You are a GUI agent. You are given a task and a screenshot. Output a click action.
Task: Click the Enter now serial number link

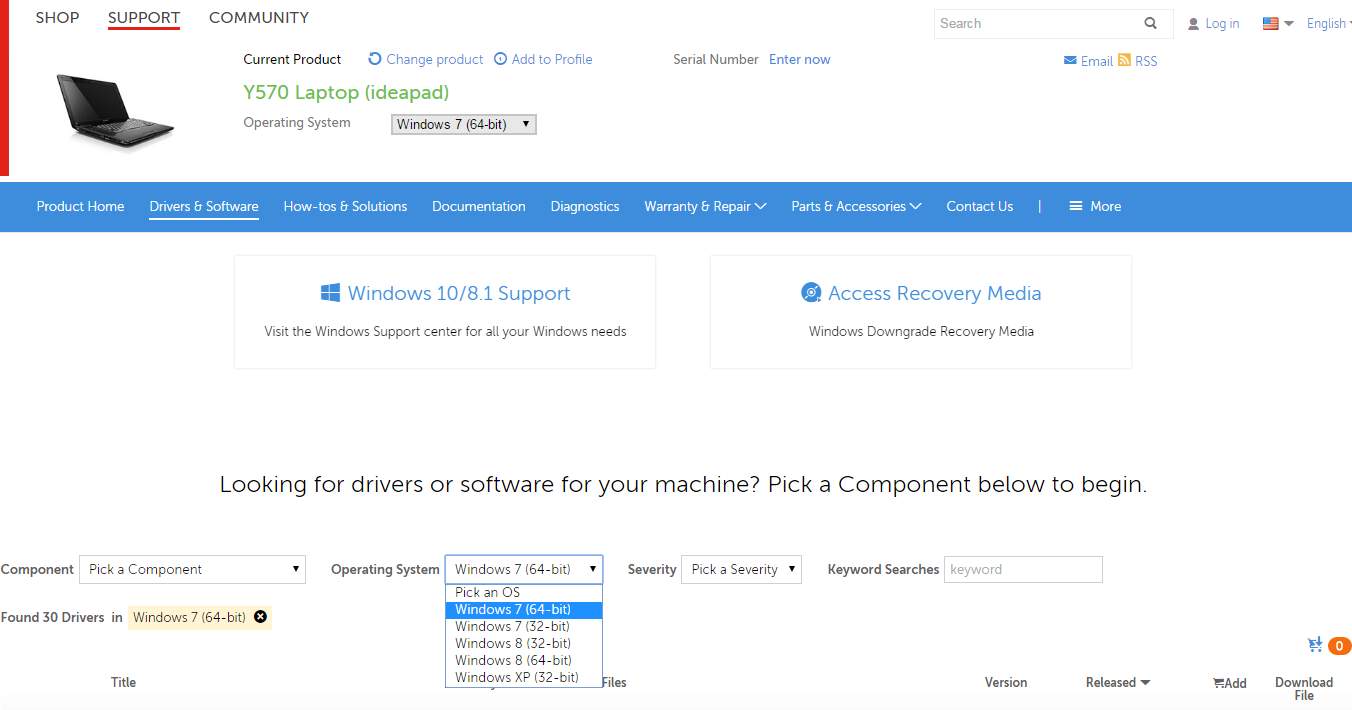coord(799,59)
